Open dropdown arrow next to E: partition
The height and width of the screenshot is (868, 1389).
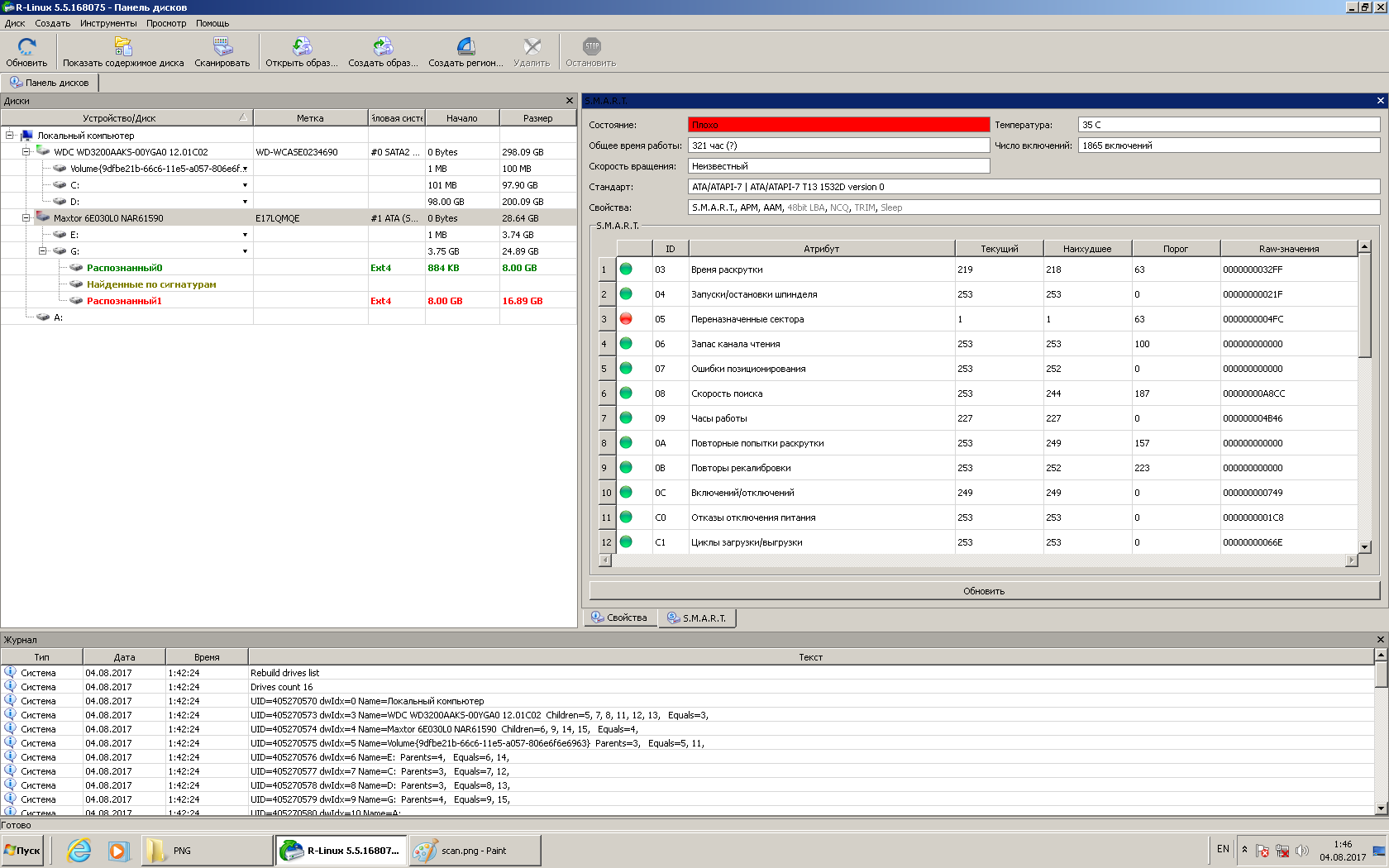pos(245,235)
